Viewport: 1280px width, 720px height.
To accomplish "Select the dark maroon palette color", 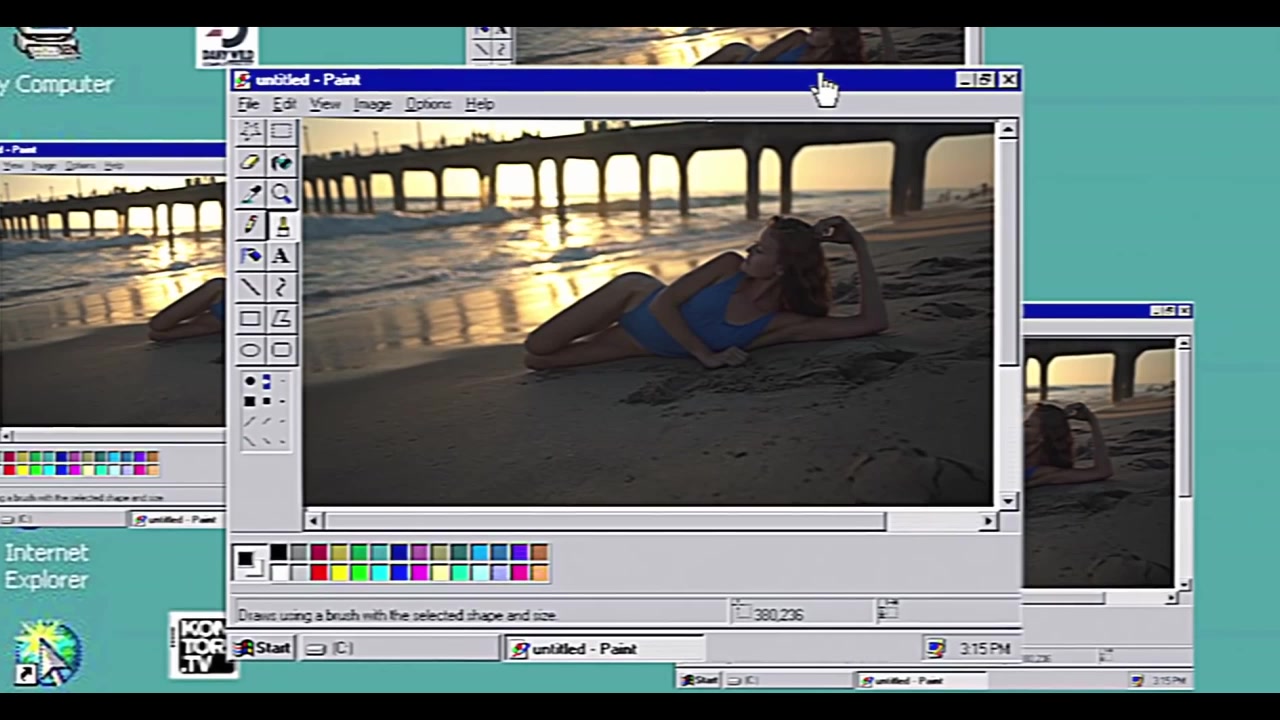I will pyautogui.click(x=319, y=552).
